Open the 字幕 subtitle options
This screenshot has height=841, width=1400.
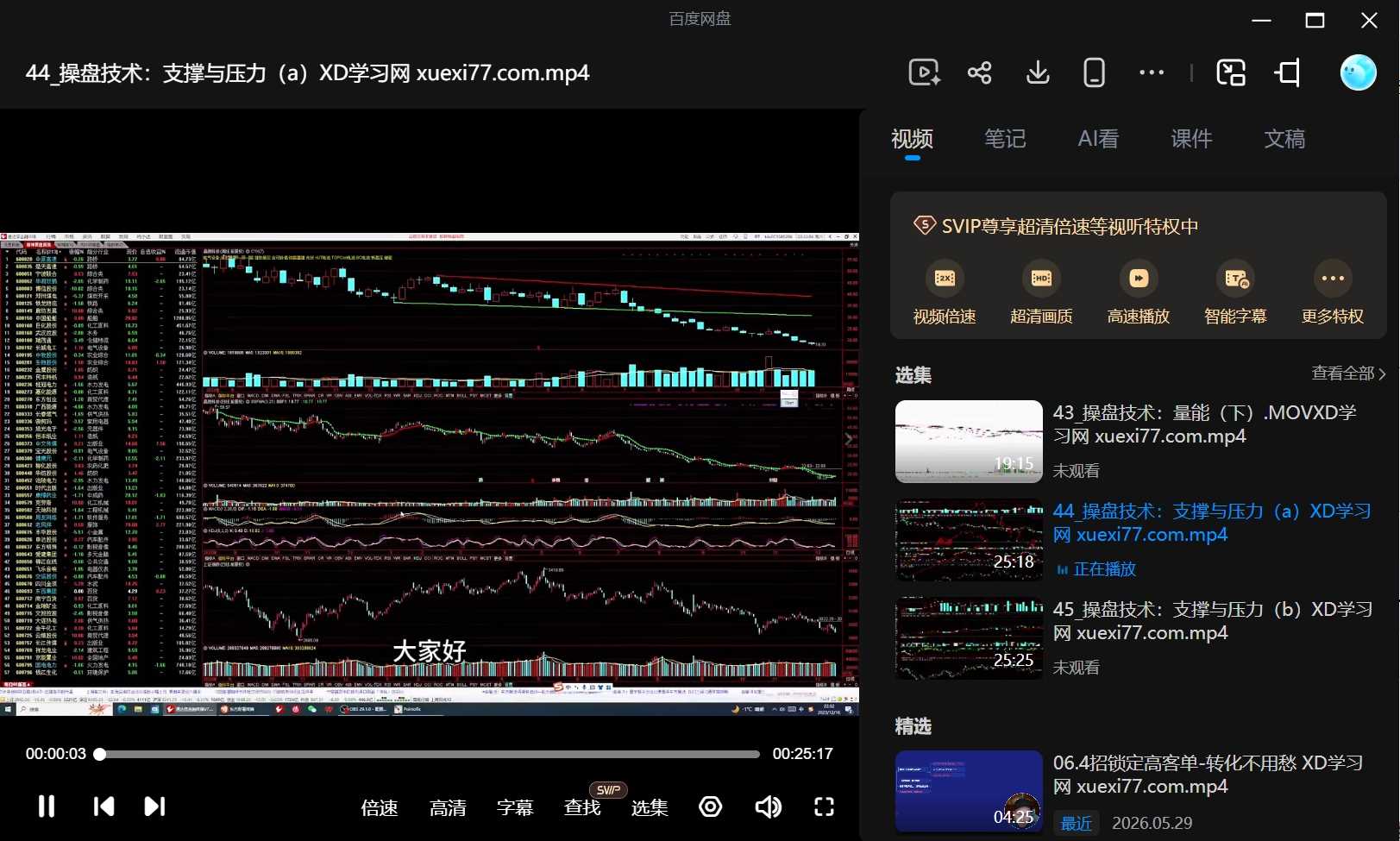click(515, 808)
